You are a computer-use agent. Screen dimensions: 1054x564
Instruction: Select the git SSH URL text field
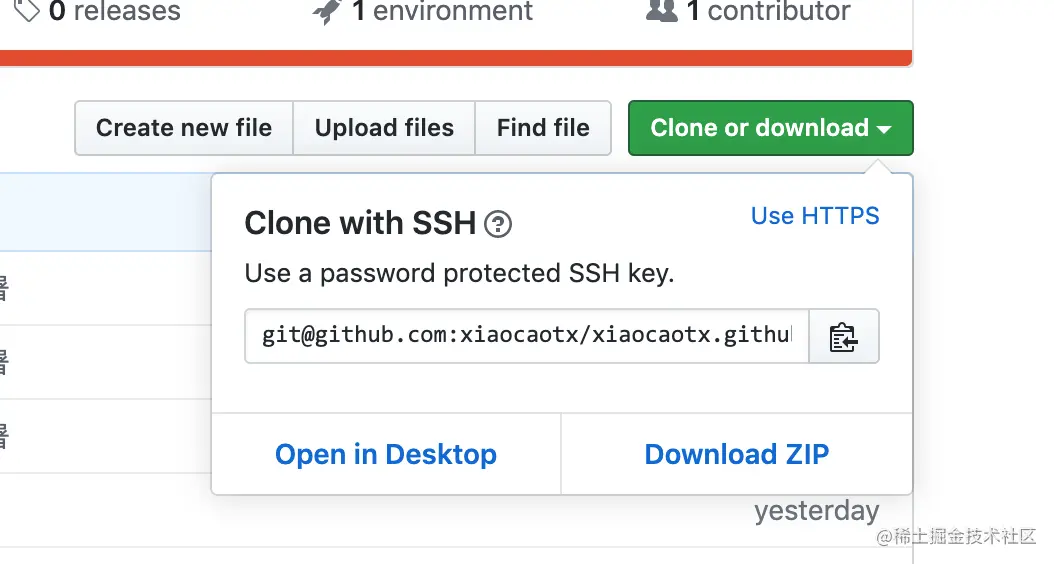(526, 336)
